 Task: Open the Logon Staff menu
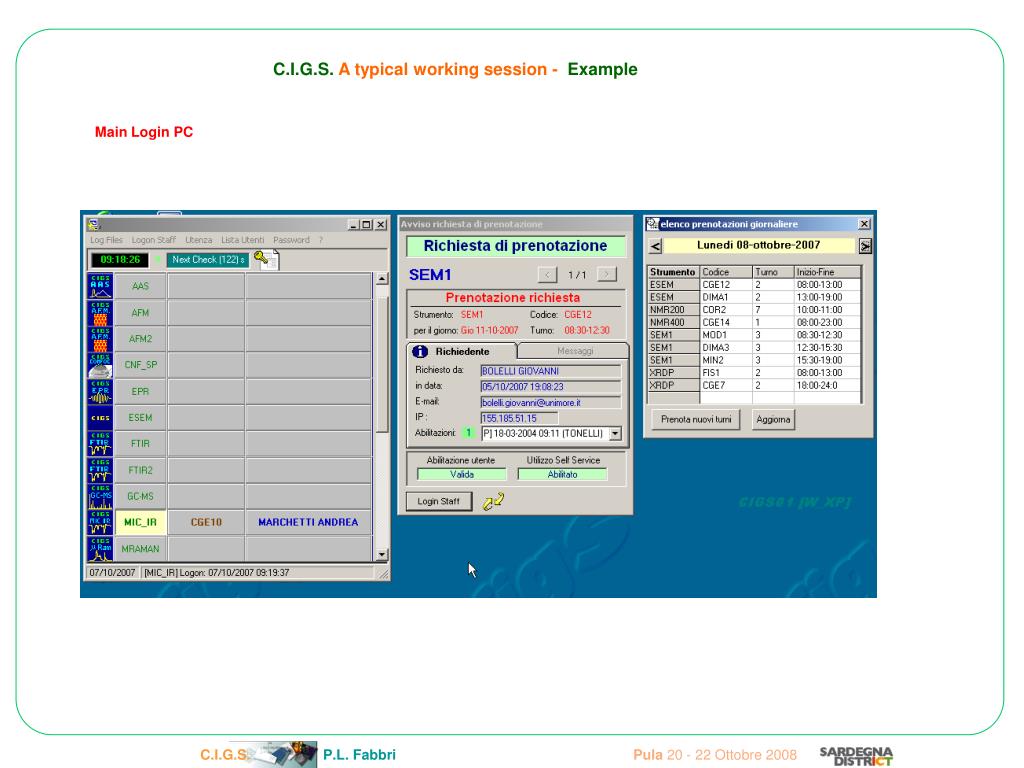[153, 240]
